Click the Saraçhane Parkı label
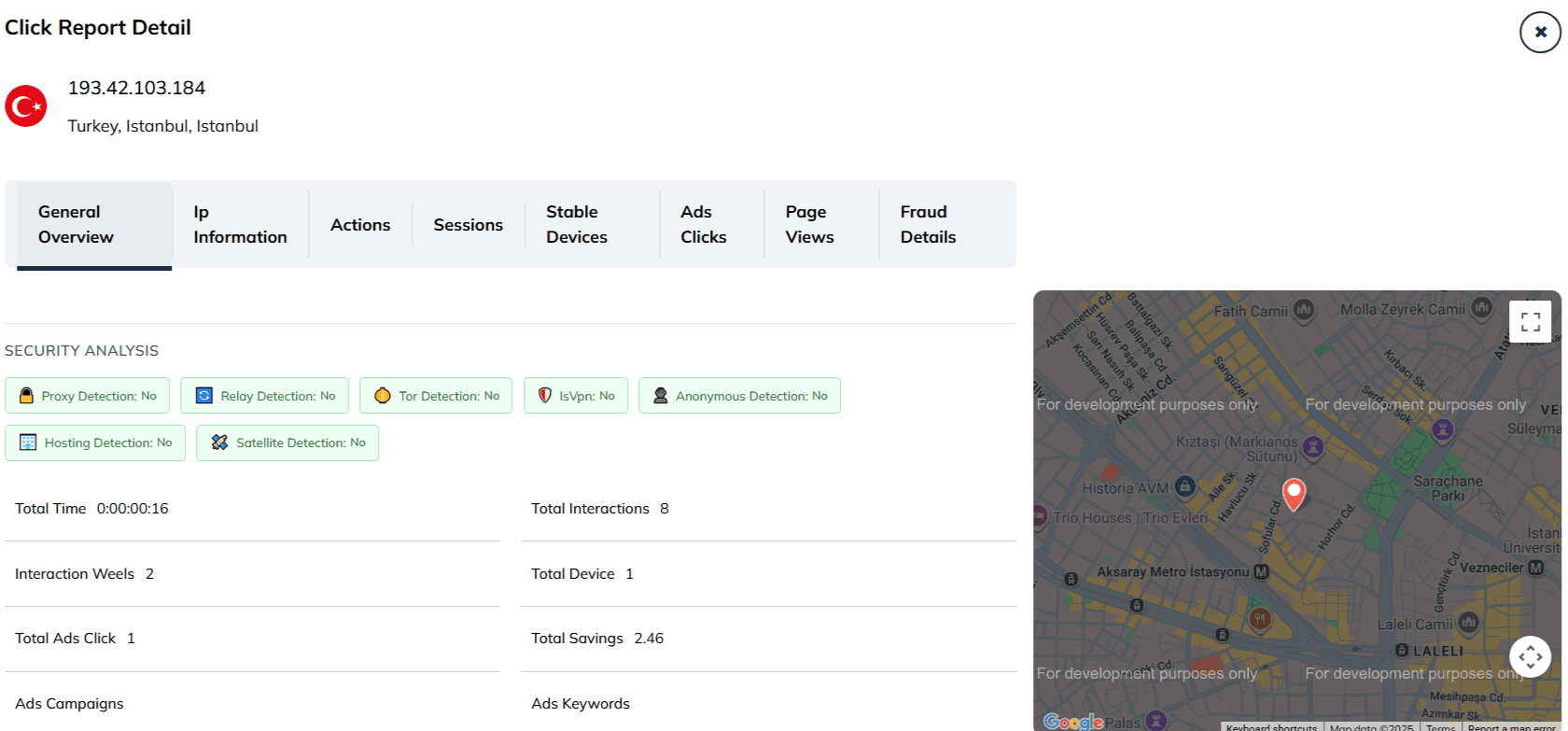 (1448, 488)
